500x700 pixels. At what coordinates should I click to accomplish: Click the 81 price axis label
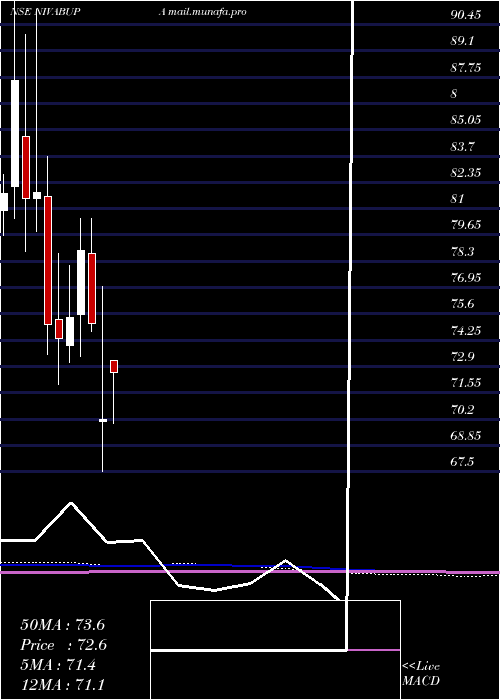coord(458,199)
